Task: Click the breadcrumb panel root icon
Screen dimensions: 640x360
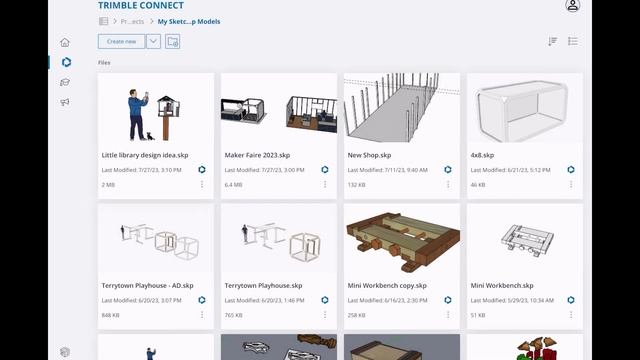Action: (x=104, y=21)
